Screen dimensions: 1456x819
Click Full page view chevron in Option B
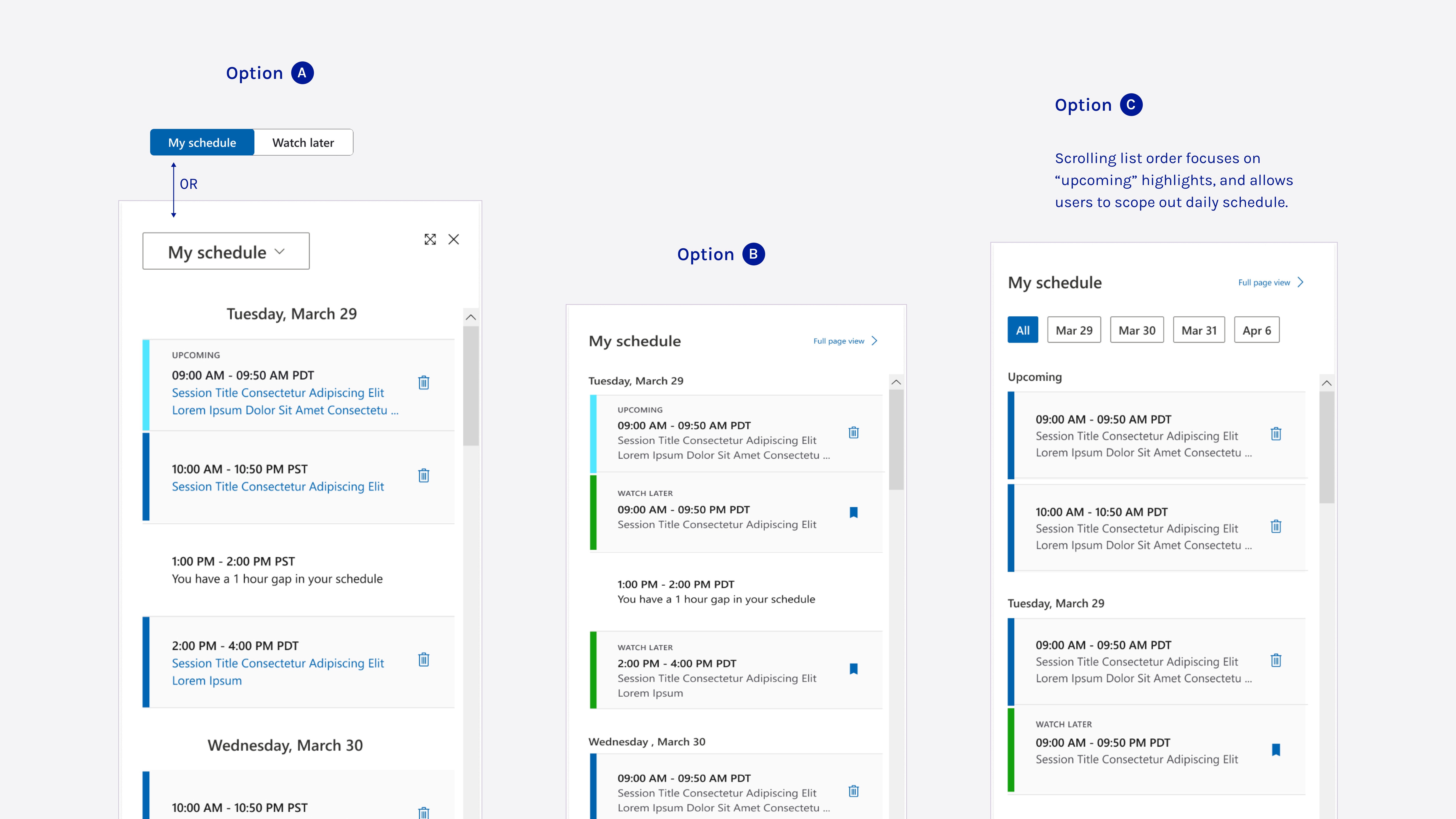coord(874,341)
